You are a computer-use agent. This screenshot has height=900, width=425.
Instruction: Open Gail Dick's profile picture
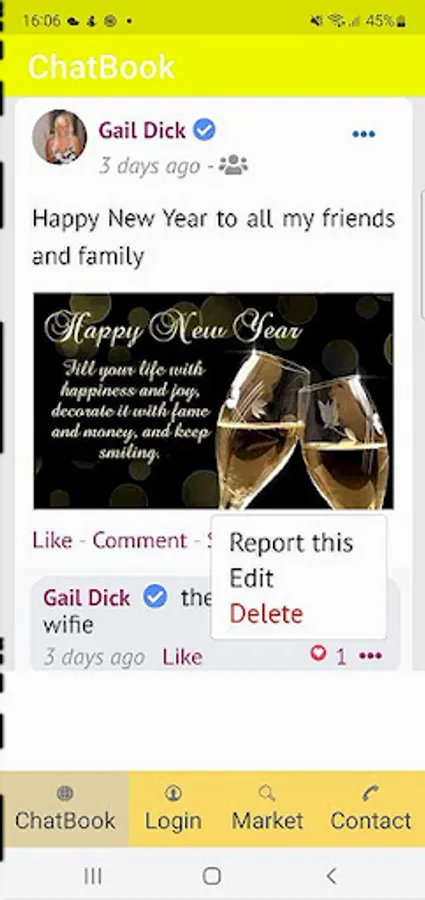[x=59, y=137]
